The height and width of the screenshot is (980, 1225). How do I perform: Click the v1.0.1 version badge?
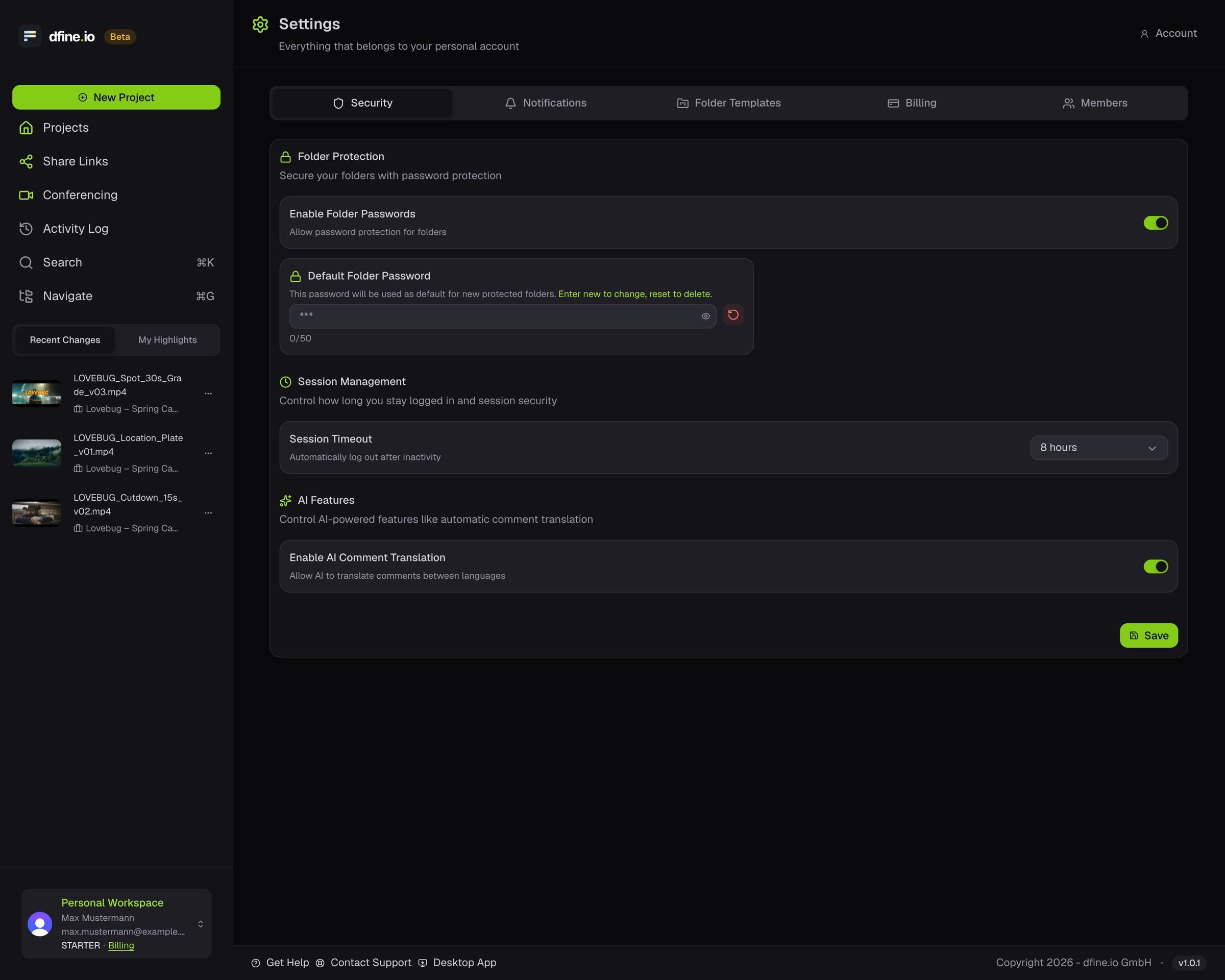[1189, 963]
